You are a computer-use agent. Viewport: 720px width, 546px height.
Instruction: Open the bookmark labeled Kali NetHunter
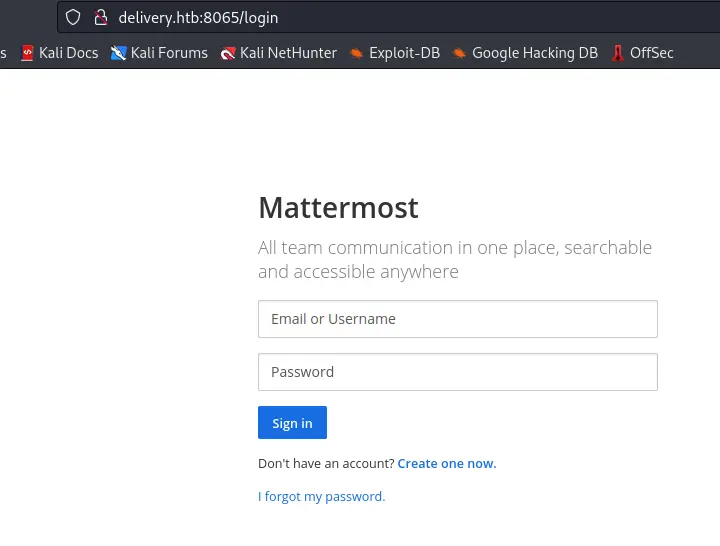pyautogui.click(x=288, y=53)
